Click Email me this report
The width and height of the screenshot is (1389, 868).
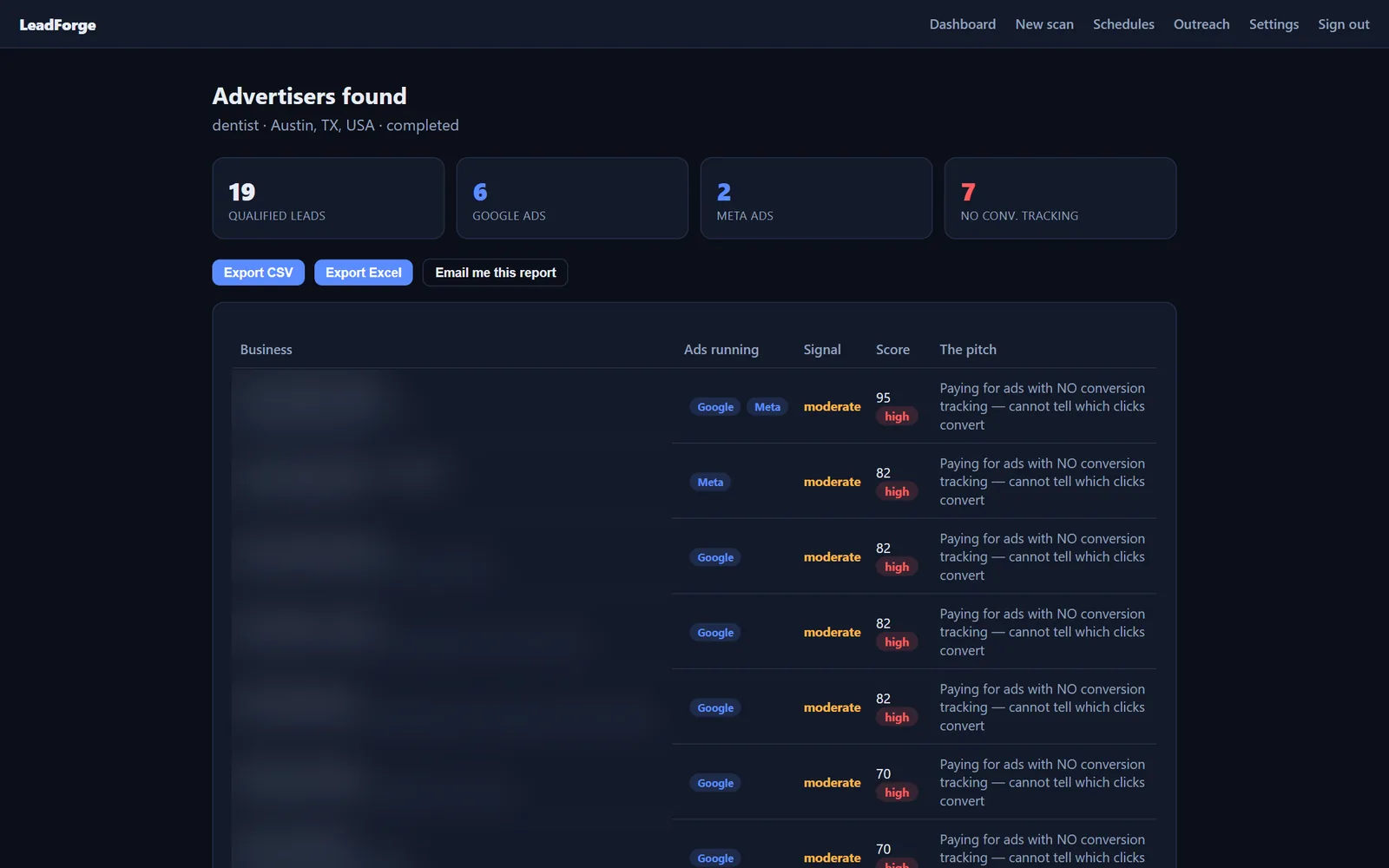click(495, 273)
